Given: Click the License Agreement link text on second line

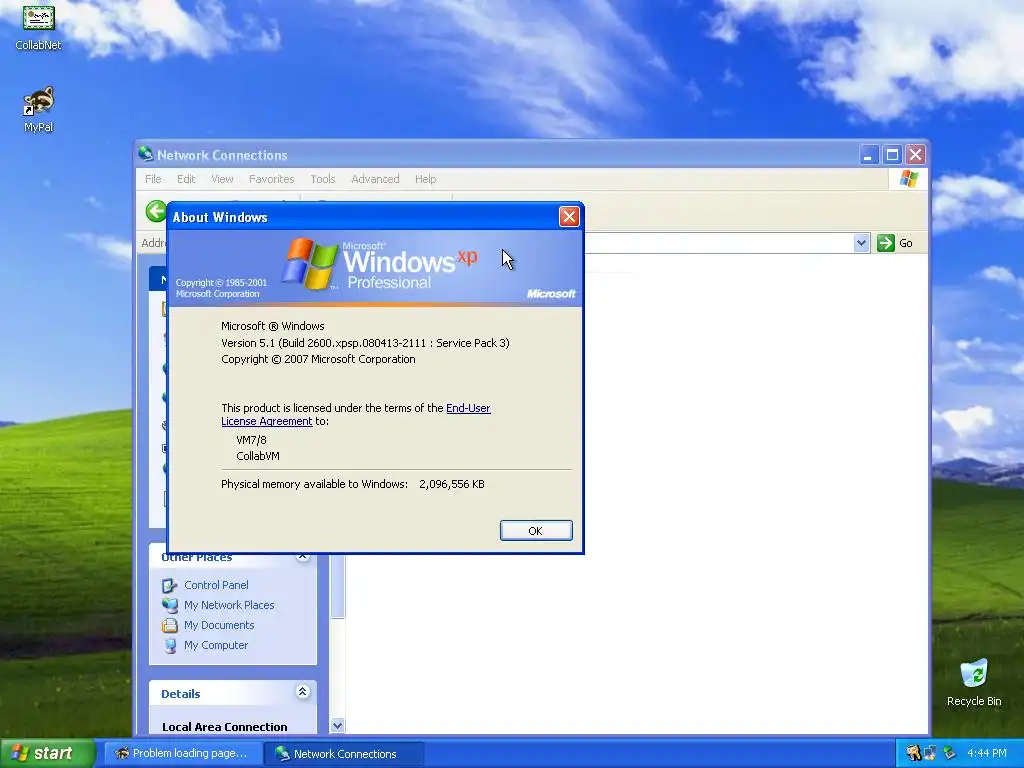Looking at the screenshot, I should (266, 421).
